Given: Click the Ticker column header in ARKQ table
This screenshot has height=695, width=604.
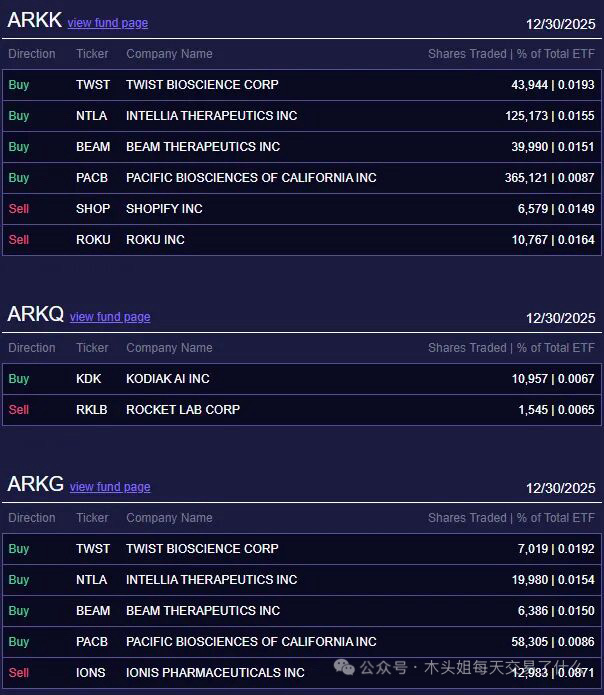Looking at the screenshot, I should (92, 348).
